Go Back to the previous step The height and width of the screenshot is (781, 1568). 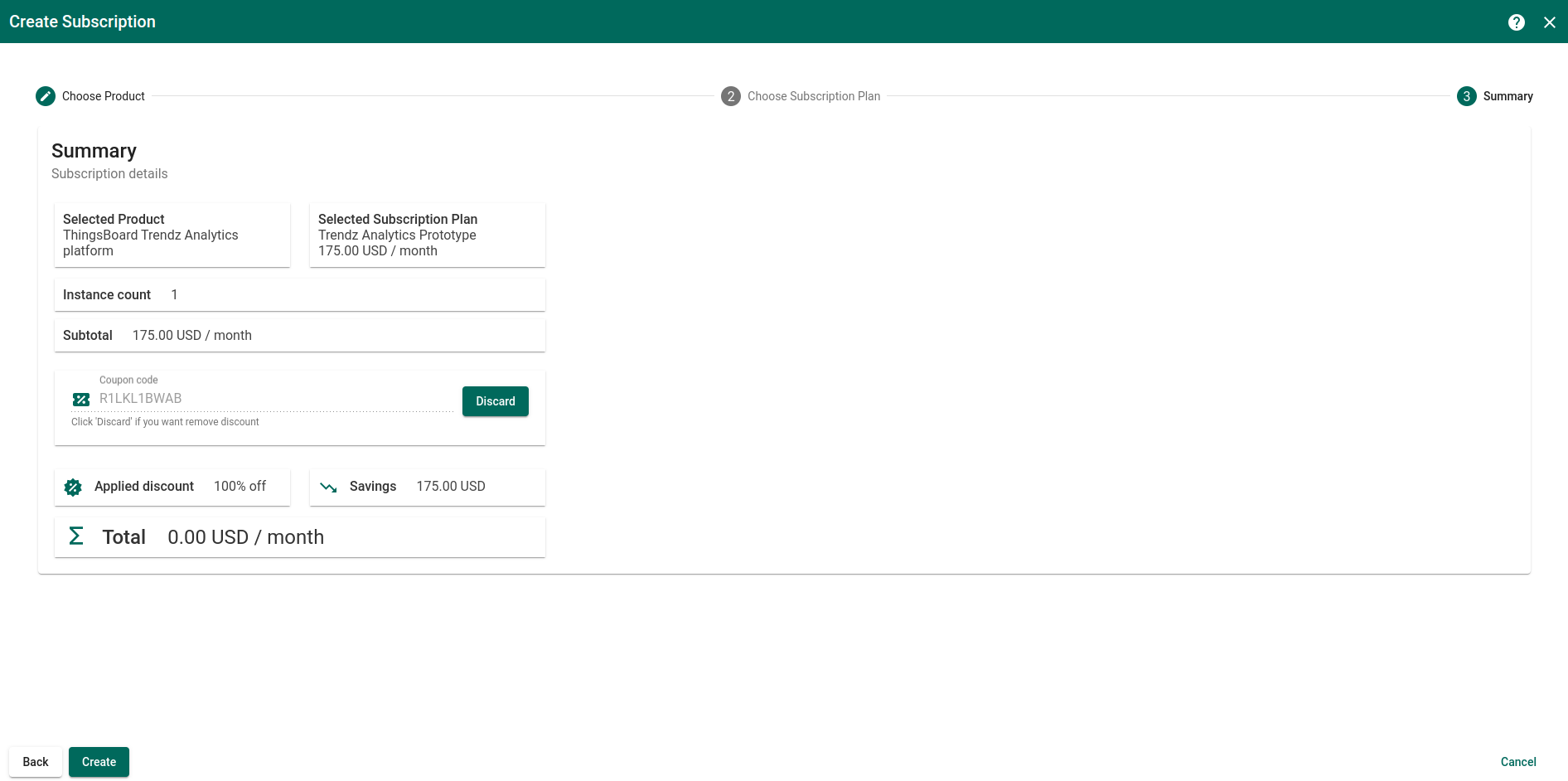[x=36, y=762]
